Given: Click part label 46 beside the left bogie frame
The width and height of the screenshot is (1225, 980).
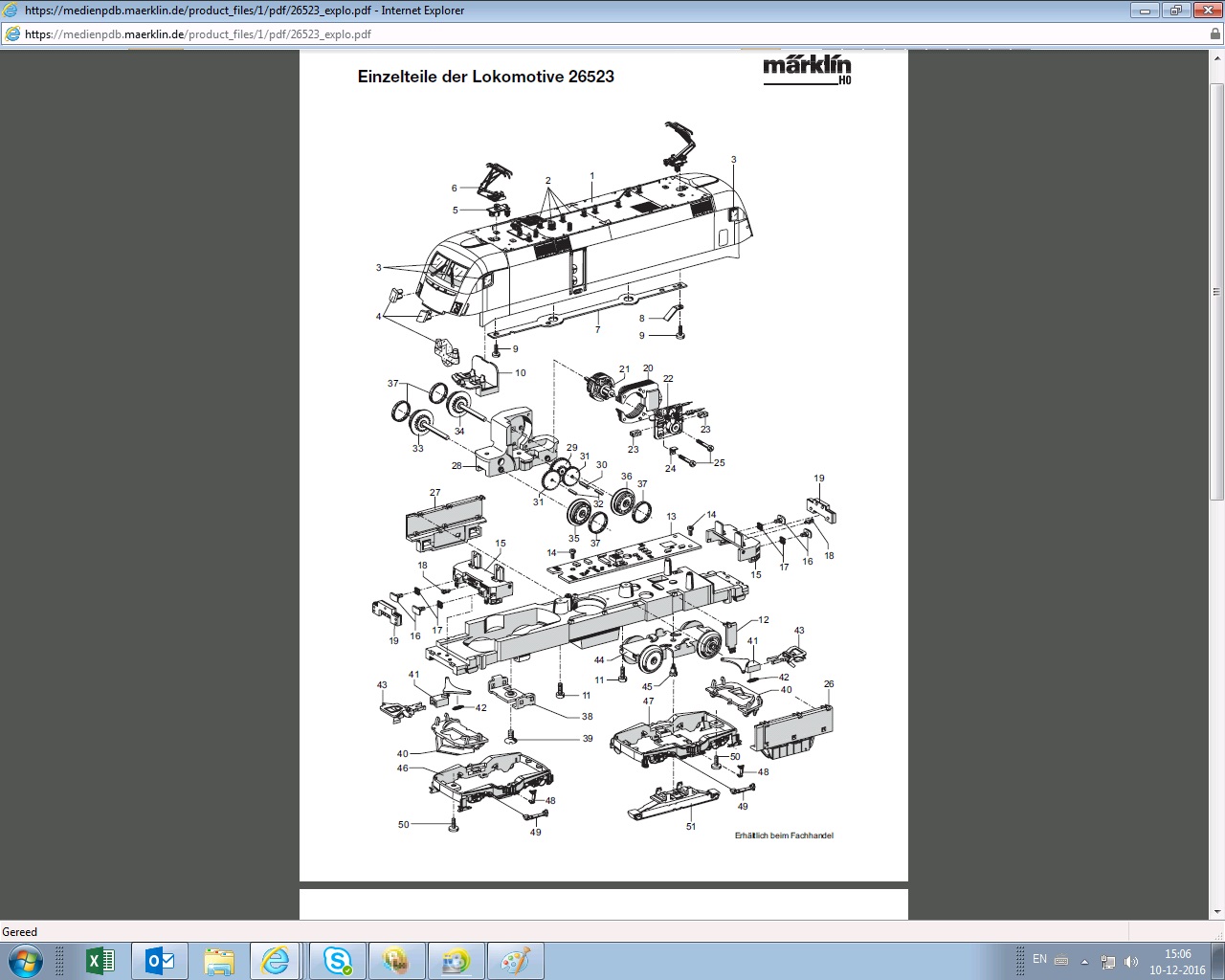Looking at the screenshot, I should (x=403, y=768).
